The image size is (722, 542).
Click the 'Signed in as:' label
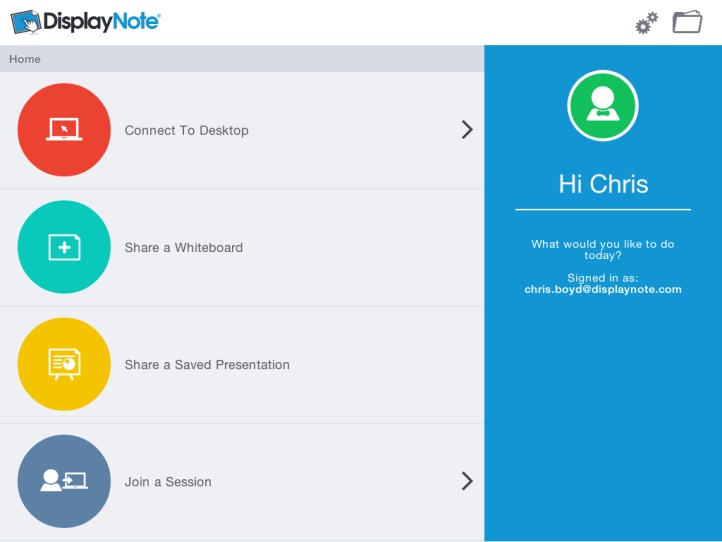pos(603,278)
